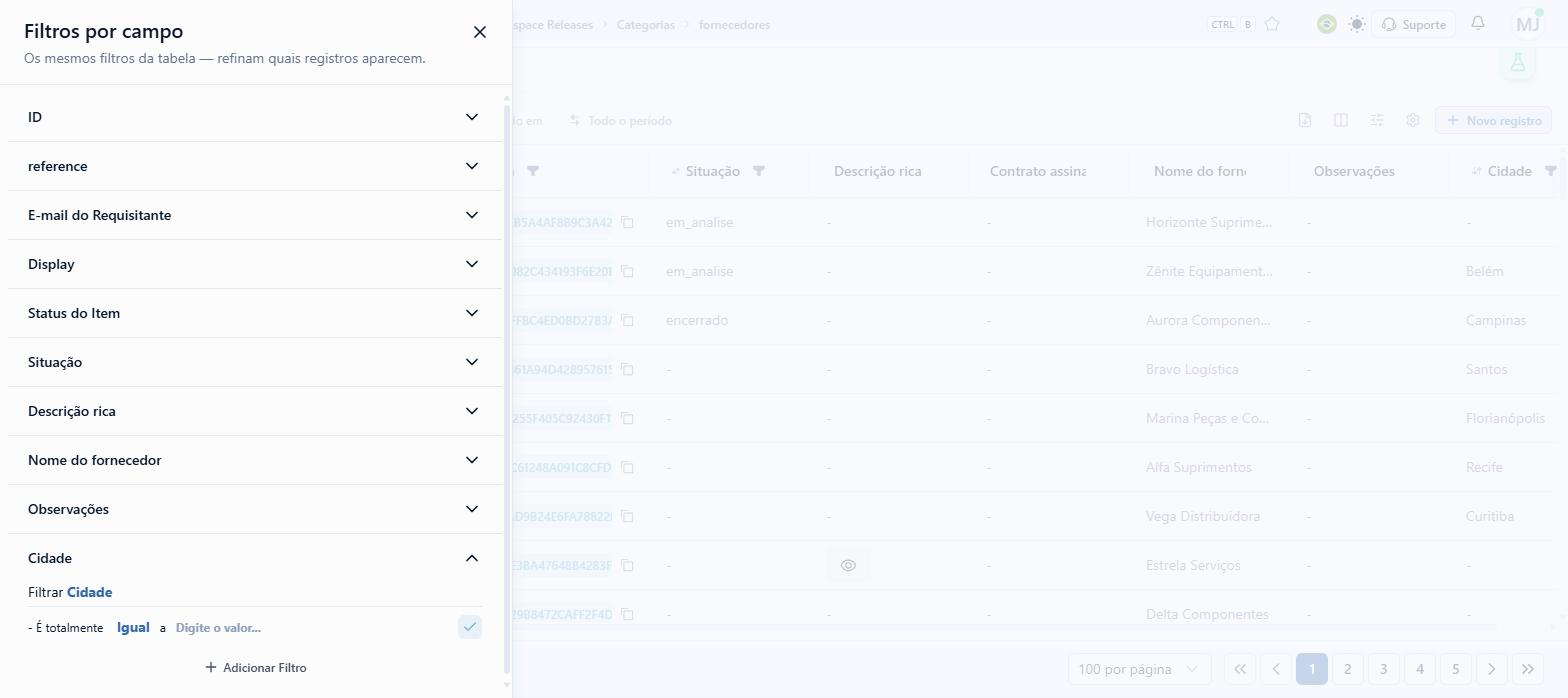Open table settings gear icon
Viewport: 1568px width, 698px height.
1413,120
